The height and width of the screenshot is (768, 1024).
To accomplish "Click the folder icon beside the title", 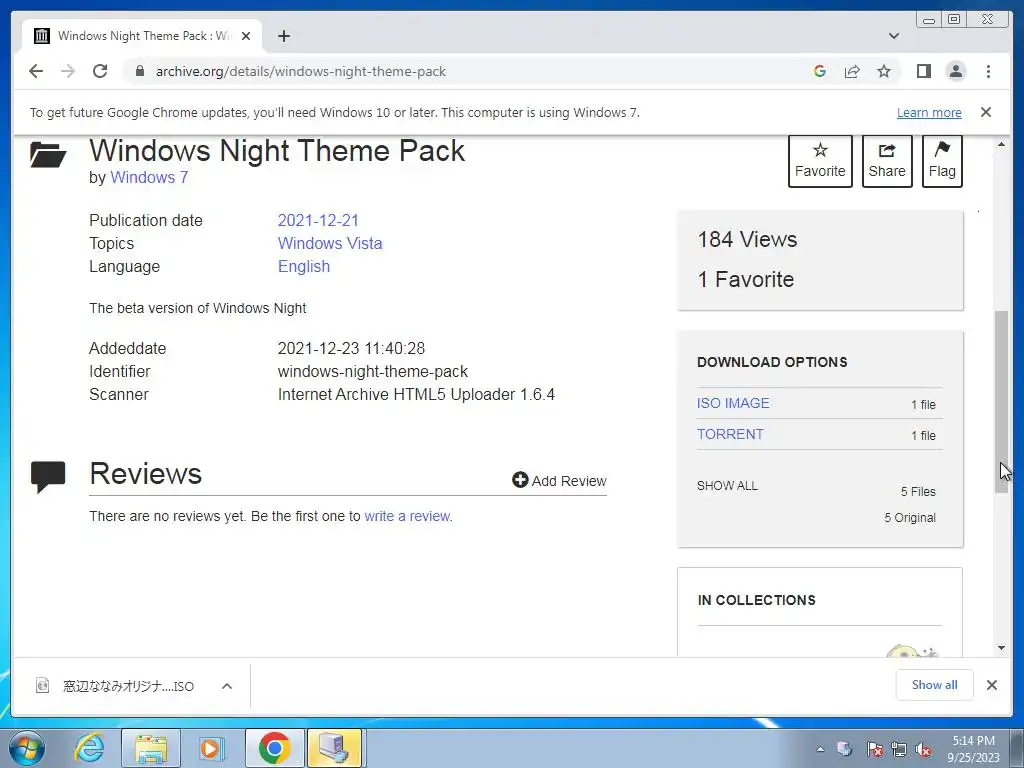I will [48, 155].
